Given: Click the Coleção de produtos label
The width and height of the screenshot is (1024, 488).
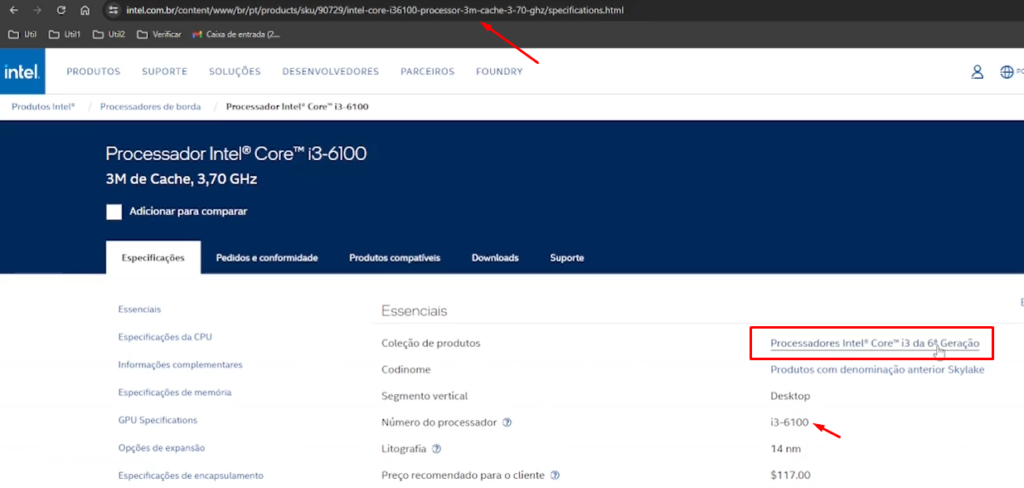Looking at the screenshot, I should pyautogui.click(x=430, y=343).
